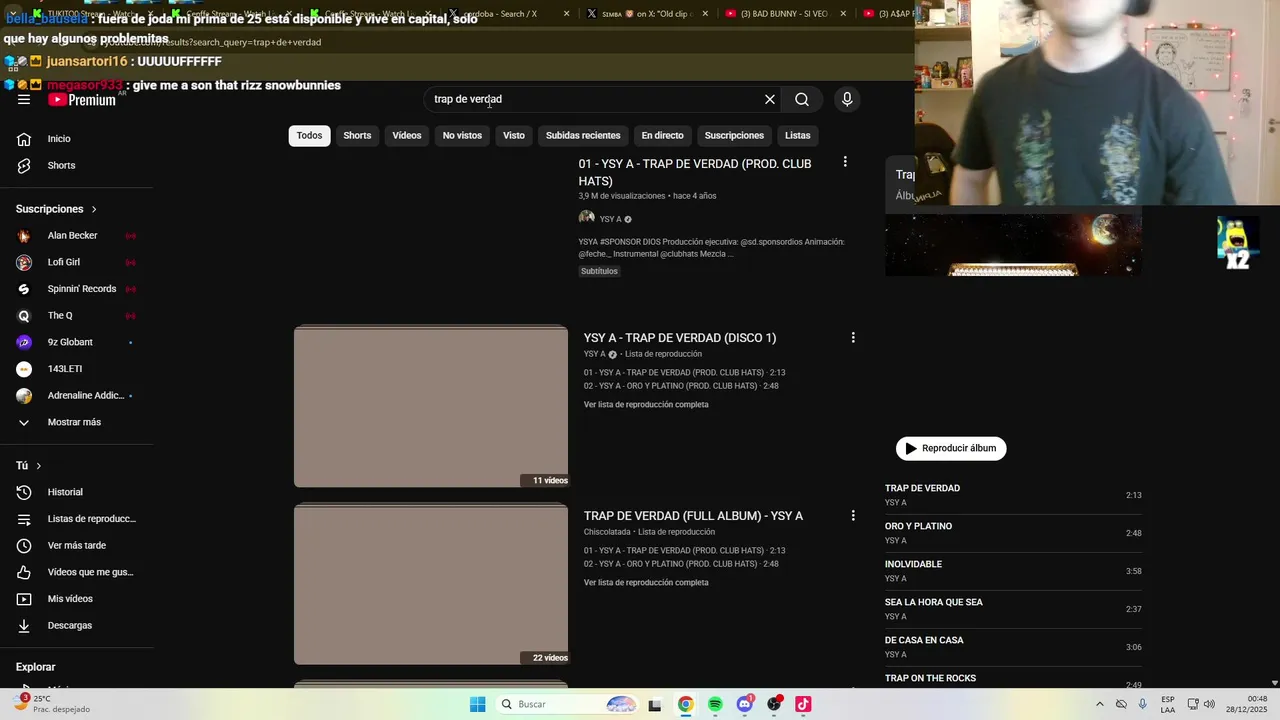Screen dimensions: 1280x720
Task: Select the En directo filter chip
Action: 663,135
